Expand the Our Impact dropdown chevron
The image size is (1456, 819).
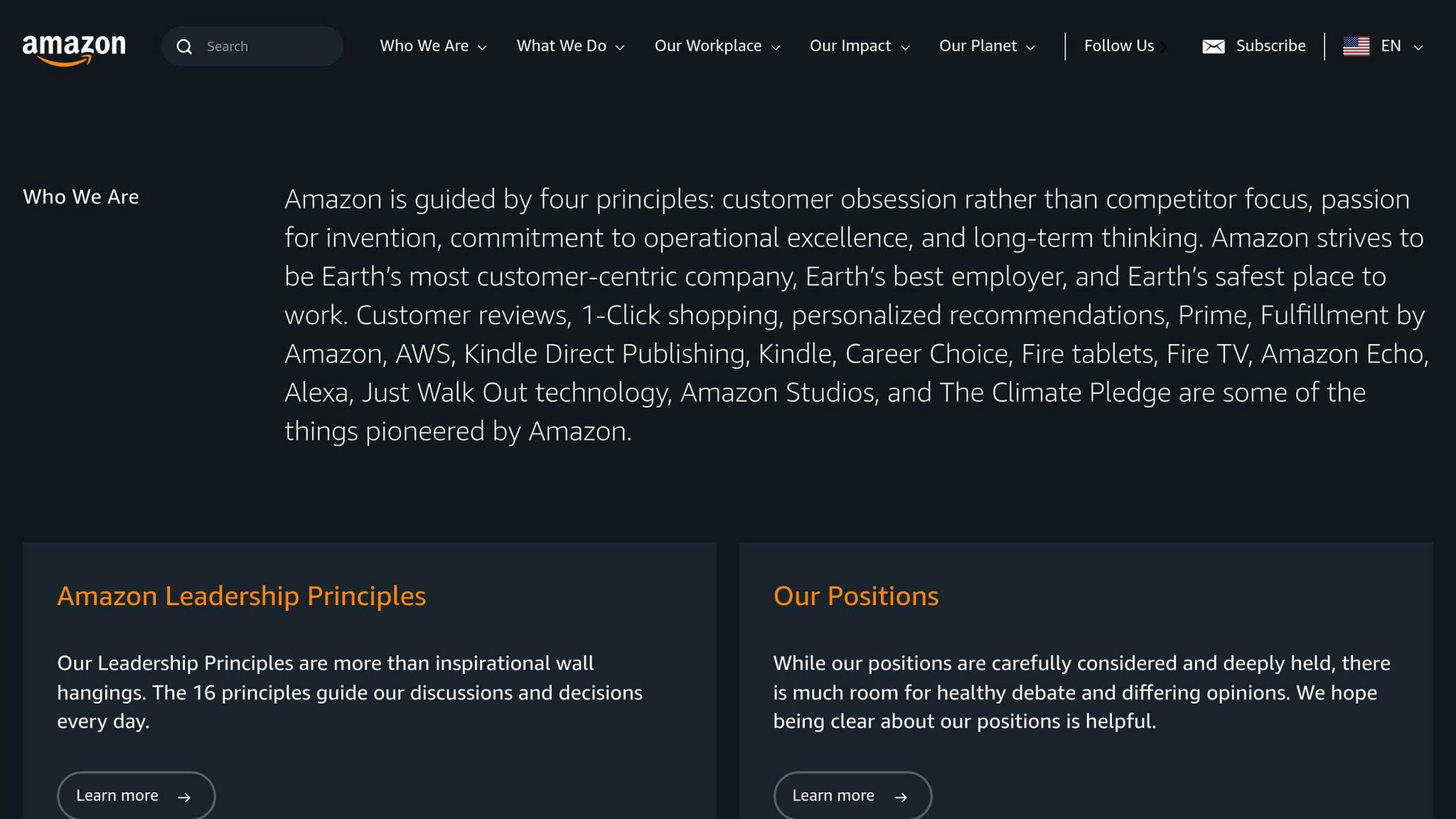point(904,47)
